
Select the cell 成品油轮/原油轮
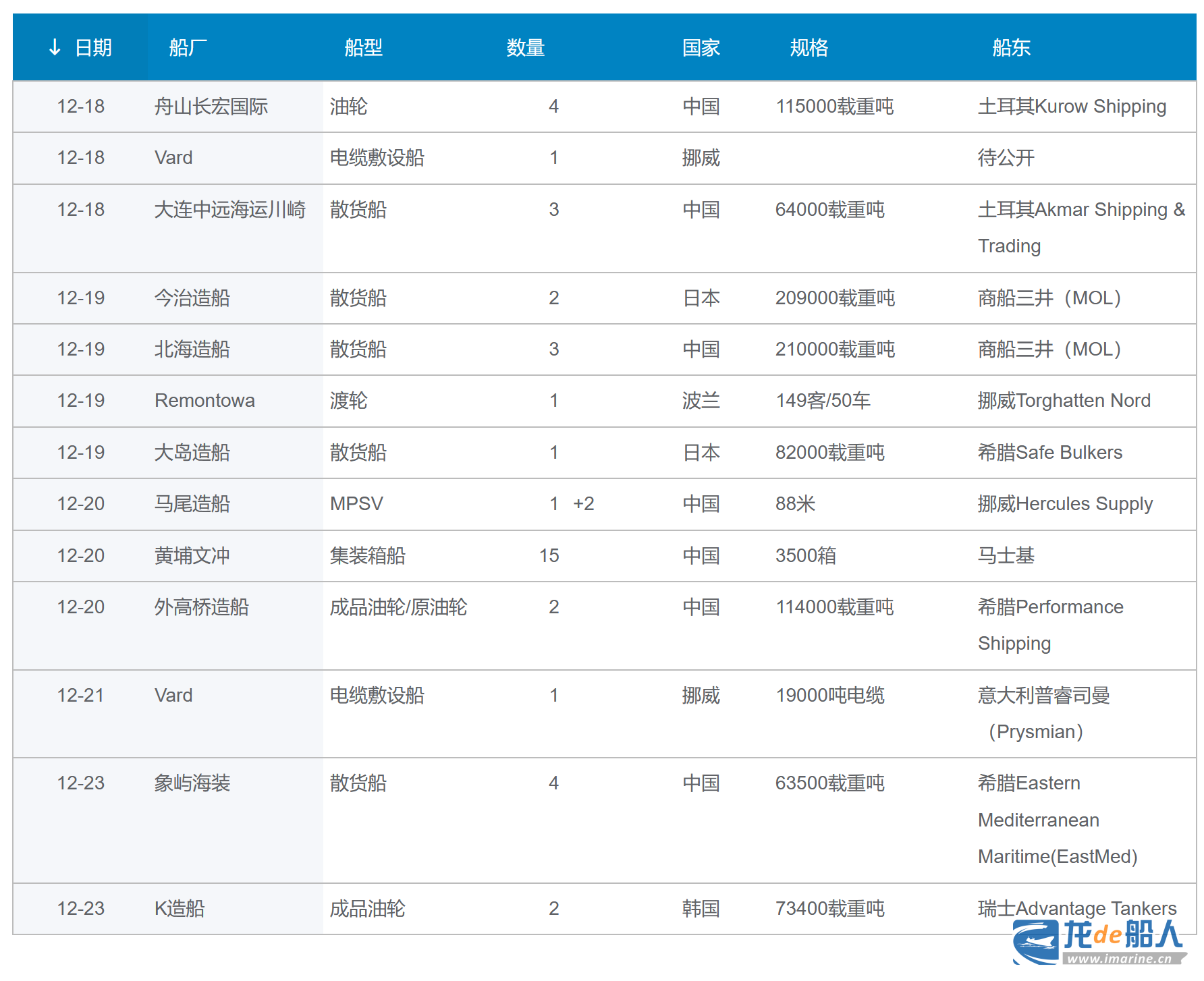(x=399, y=607)
